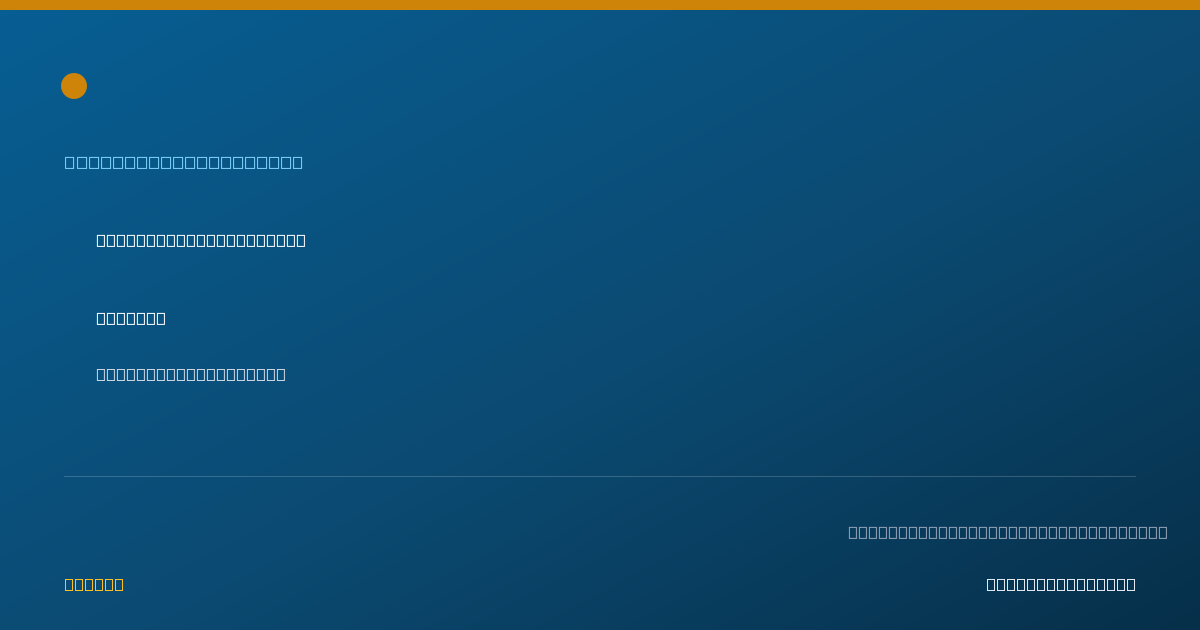Click the long gray text line above footer

point(1008,532)
